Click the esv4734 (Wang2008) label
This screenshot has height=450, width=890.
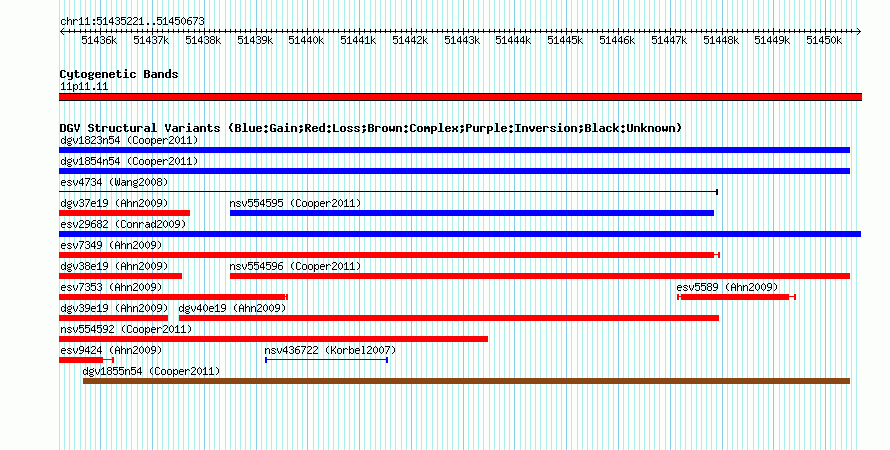(114, 182)
